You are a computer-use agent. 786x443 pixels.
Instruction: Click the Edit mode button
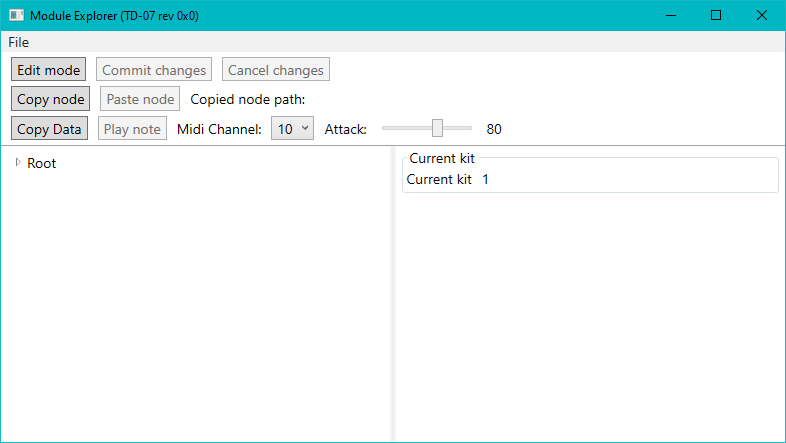click(48, 70)
